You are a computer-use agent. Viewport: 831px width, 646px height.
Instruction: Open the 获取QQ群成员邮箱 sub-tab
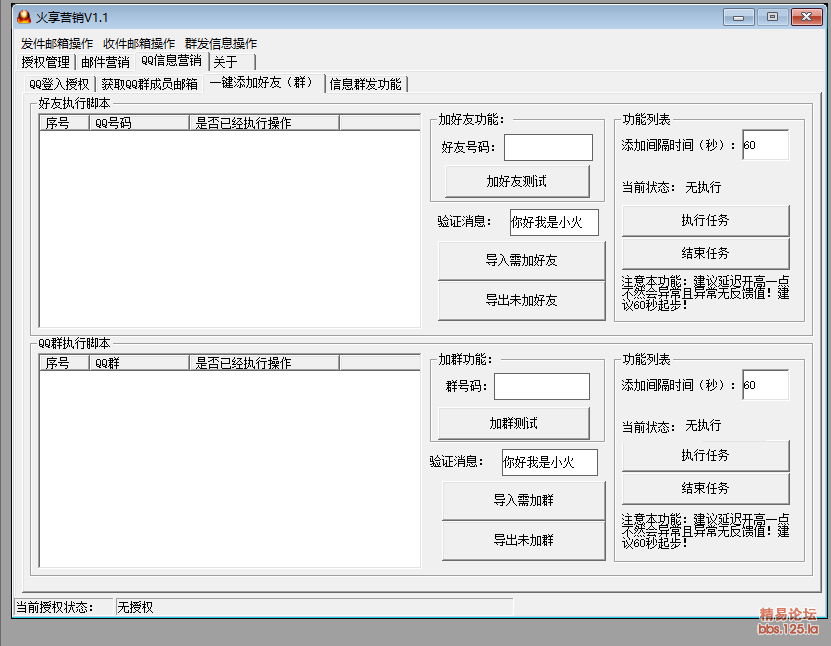point(149,84)
